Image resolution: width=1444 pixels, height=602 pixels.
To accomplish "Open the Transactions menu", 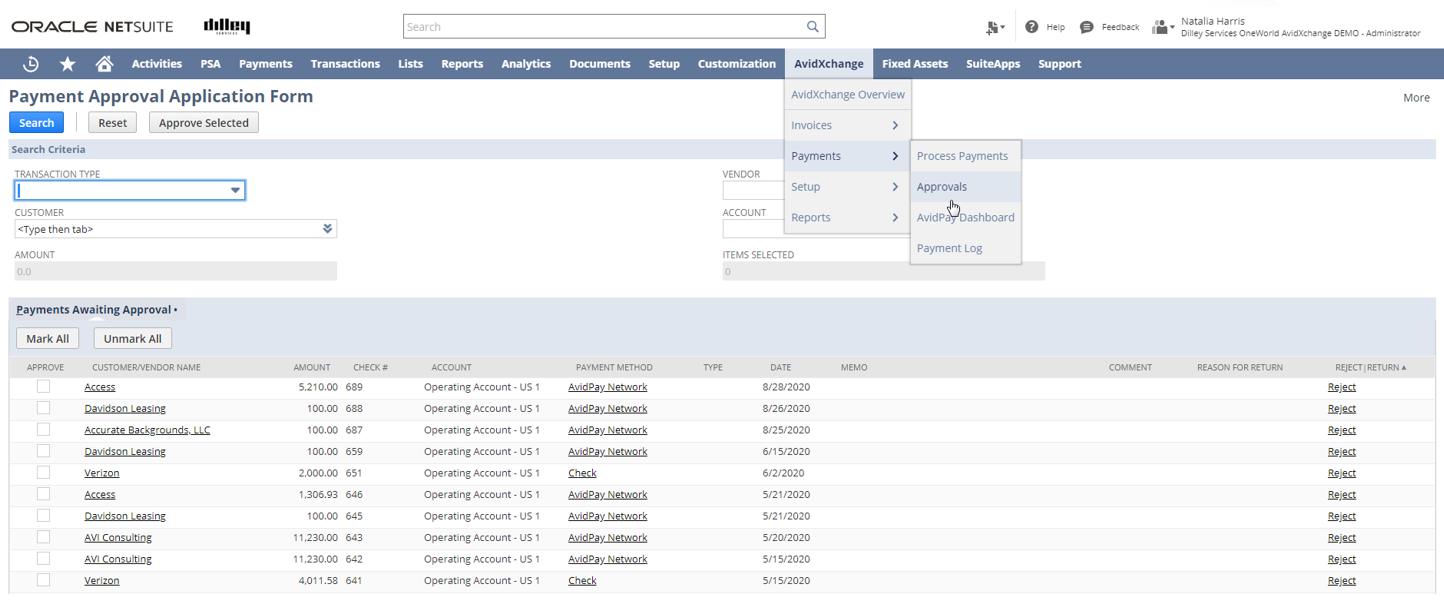I will tap(345, 64).
